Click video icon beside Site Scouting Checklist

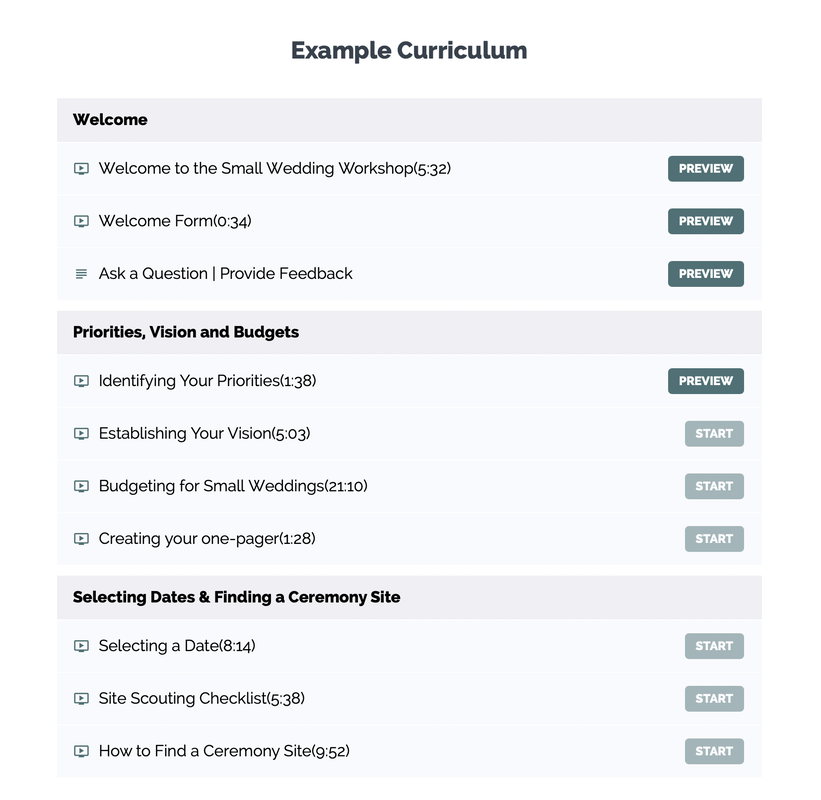pyautogui.click(x=81, y=699)
